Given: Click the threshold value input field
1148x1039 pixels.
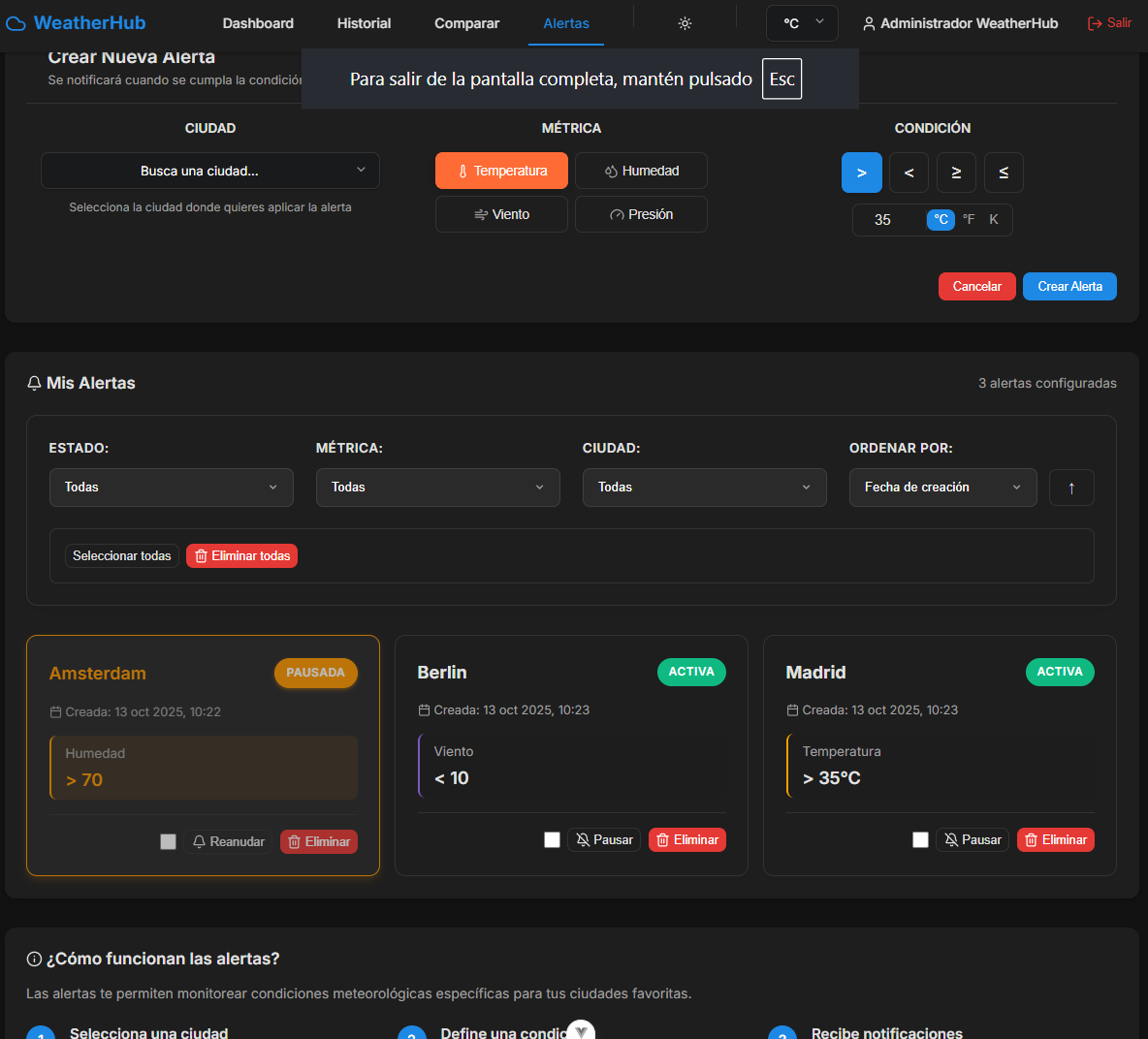Looking at the screenshot, I should (x=887, y=220).
